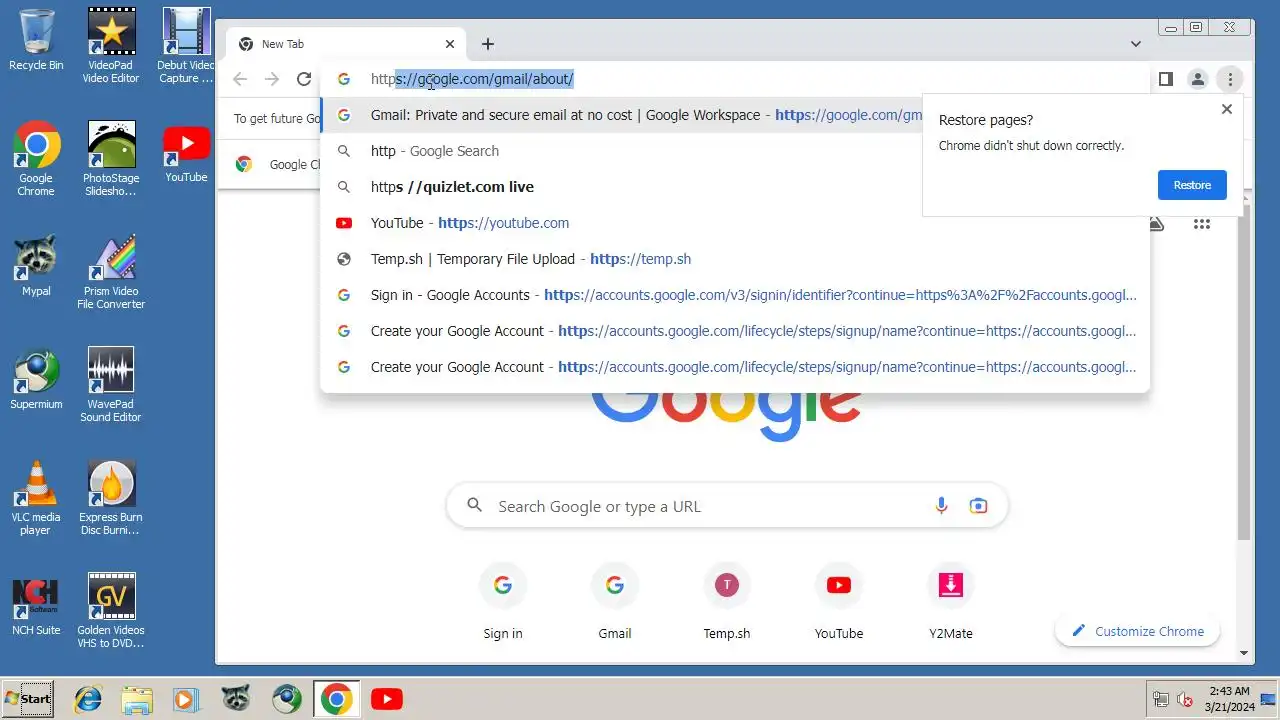This screenshot has height=720, width=1280.
Task: Select YouTube youtube.com suggestion
Action: (735, 223)
